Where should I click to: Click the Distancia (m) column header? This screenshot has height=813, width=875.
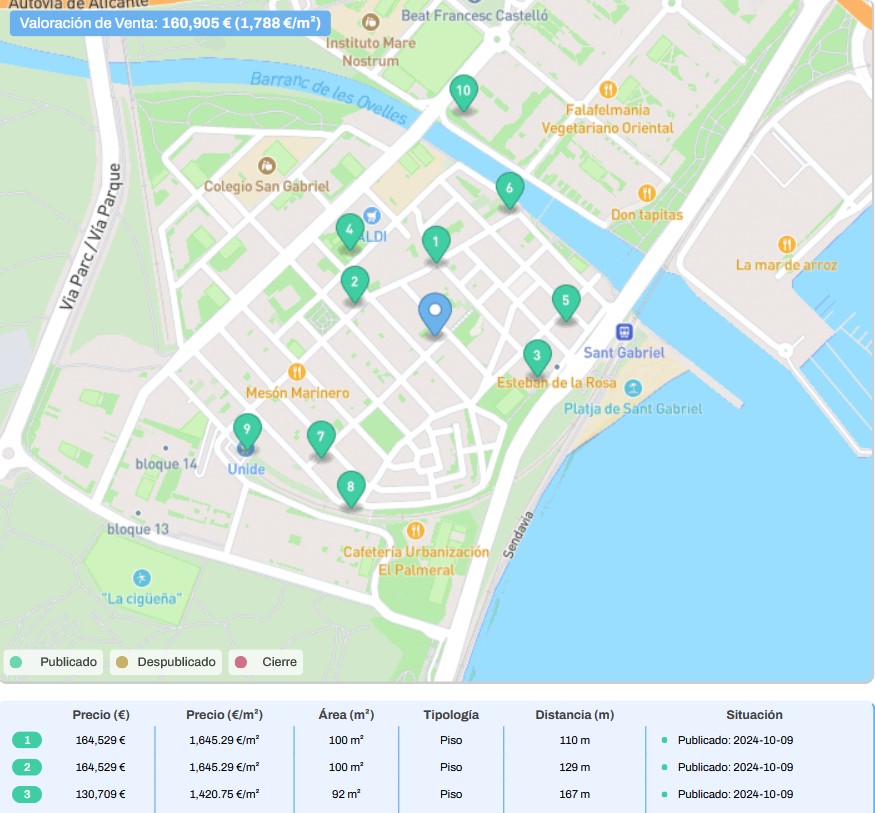point(574,715)
